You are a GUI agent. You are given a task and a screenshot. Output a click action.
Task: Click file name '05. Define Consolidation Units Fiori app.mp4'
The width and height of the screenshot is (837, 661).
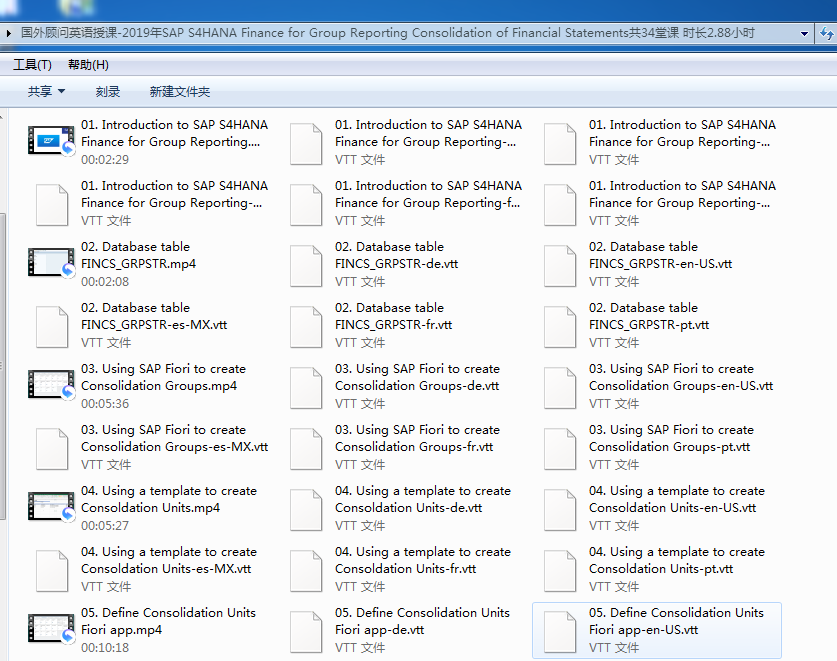point(168,621)
